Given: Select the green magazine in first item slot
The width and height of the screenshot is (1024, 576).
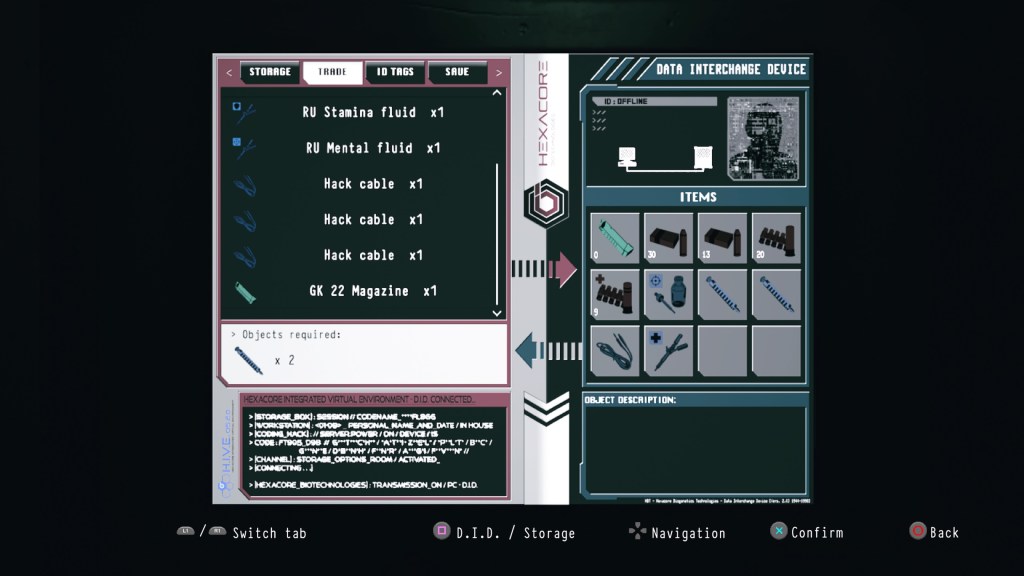Looking at the screenshot, I should [615, 238].
